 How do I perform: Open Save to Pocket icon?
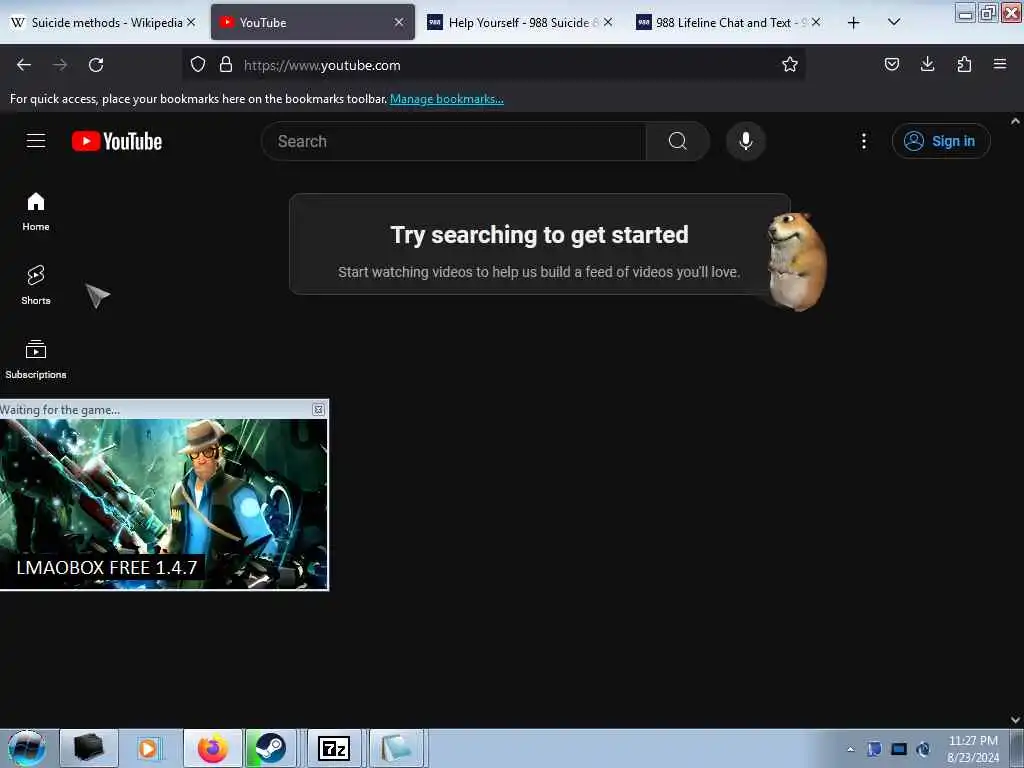click(891, 64)
